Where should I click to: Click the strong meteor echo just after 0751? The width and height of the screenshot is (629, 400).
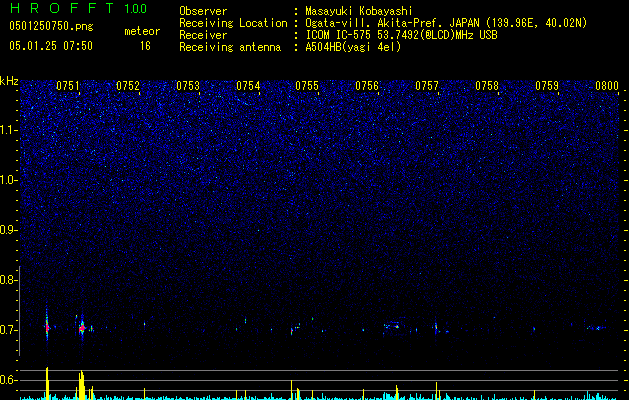(x=82, y=328)
